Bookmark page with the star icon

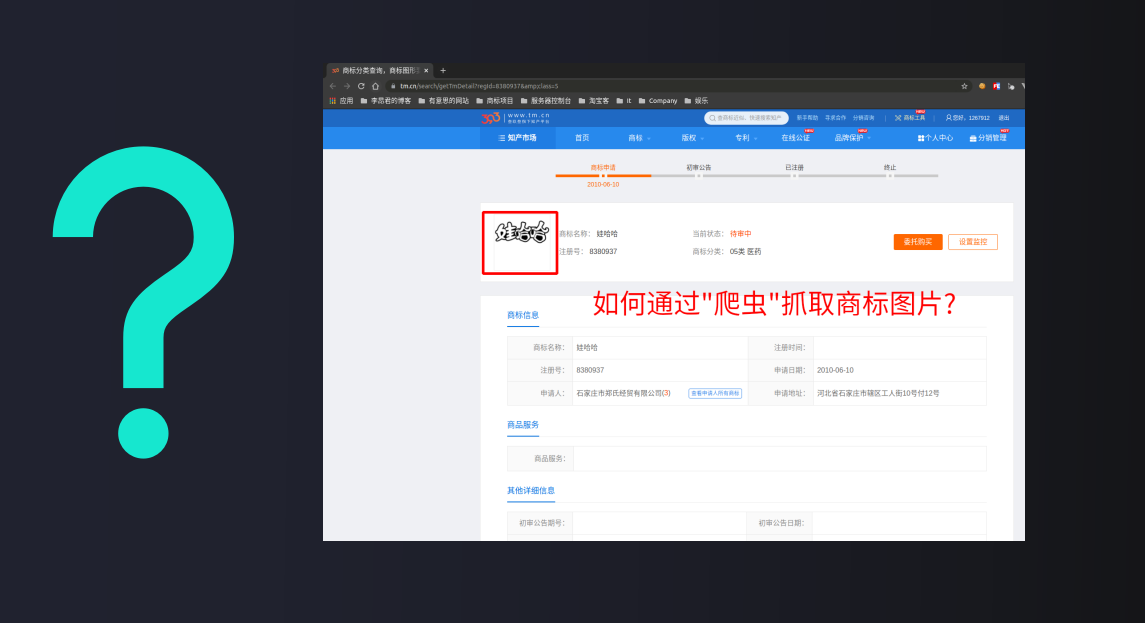pos(964,86)
